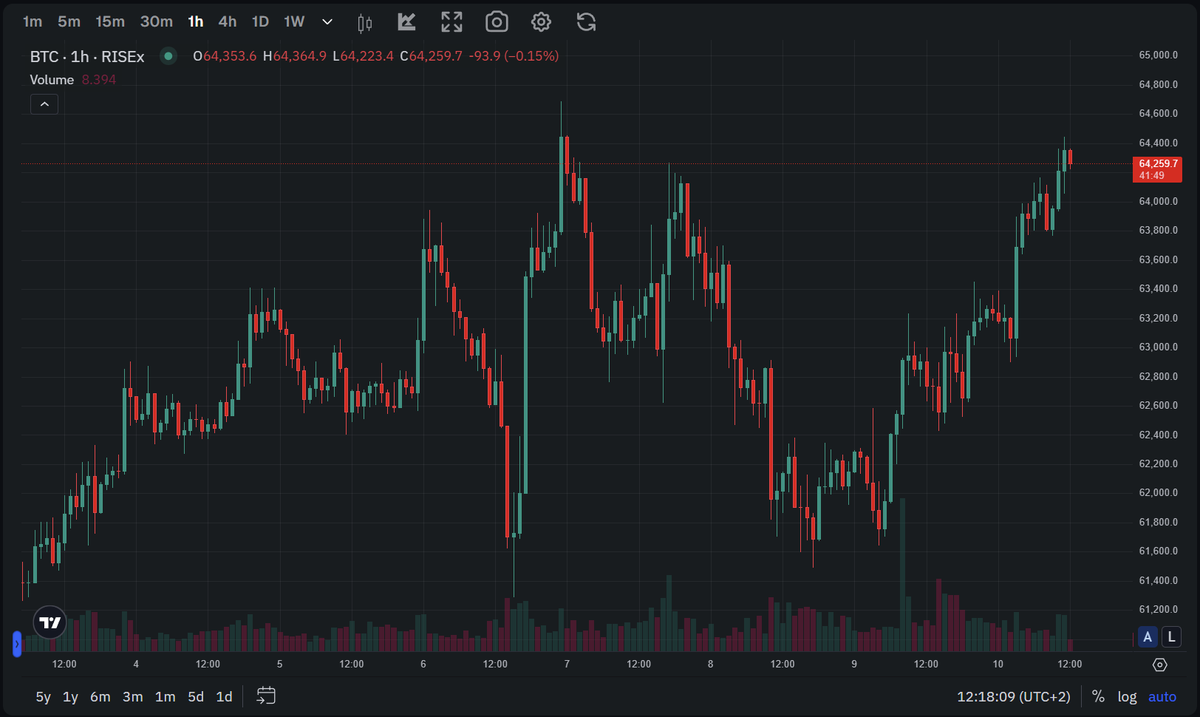1200x717 pixels.
Task: Select the 3m date range
Action: (x=133, y=696)
